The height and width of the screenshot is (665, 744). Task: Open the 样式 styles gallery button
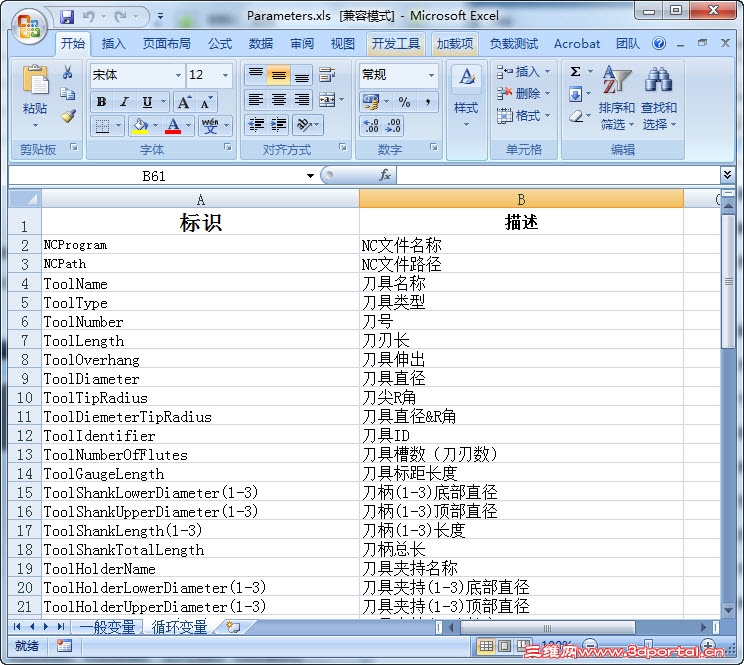466,97
